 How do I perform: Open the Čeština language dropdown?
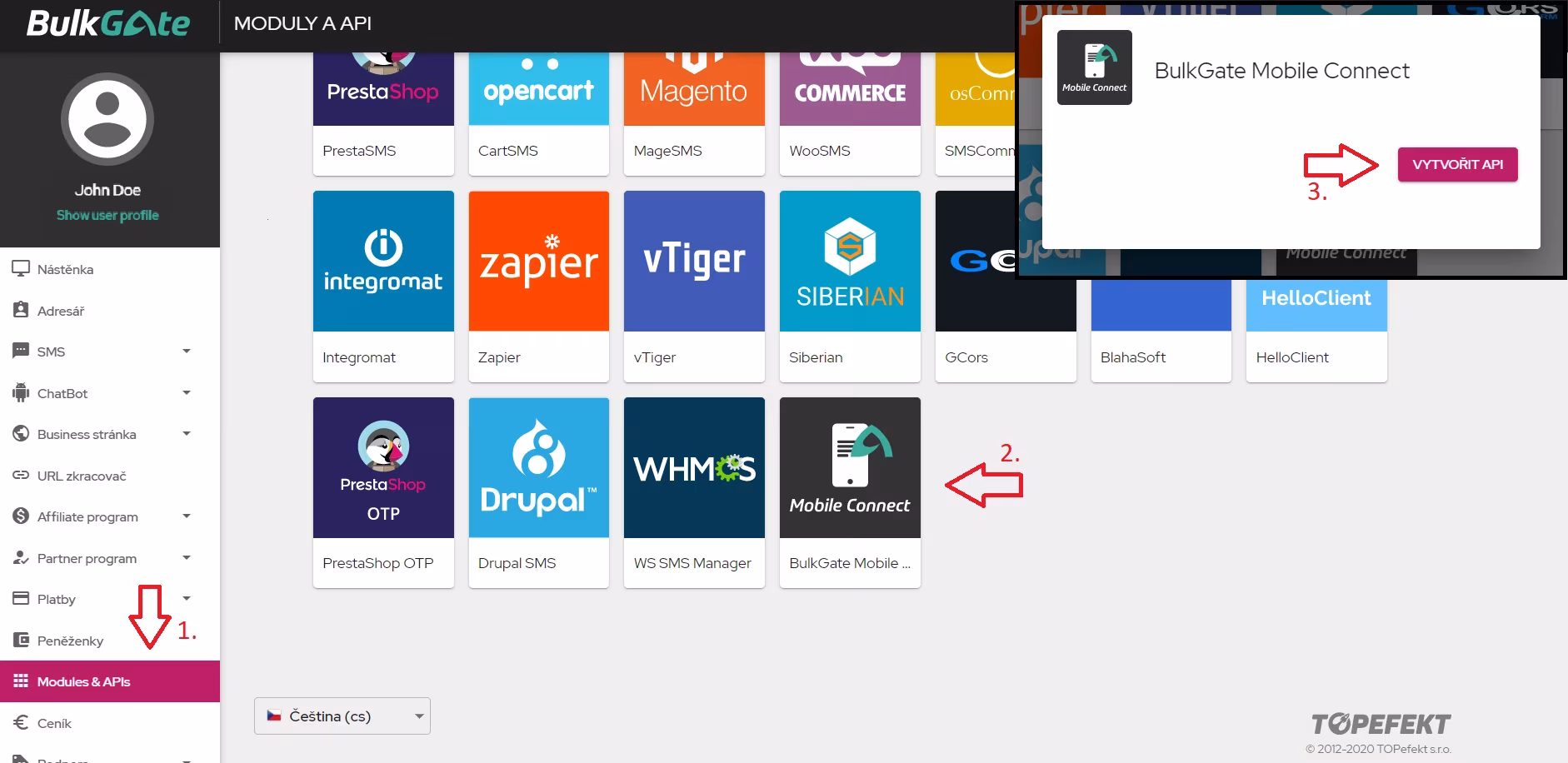coord(342,716)
